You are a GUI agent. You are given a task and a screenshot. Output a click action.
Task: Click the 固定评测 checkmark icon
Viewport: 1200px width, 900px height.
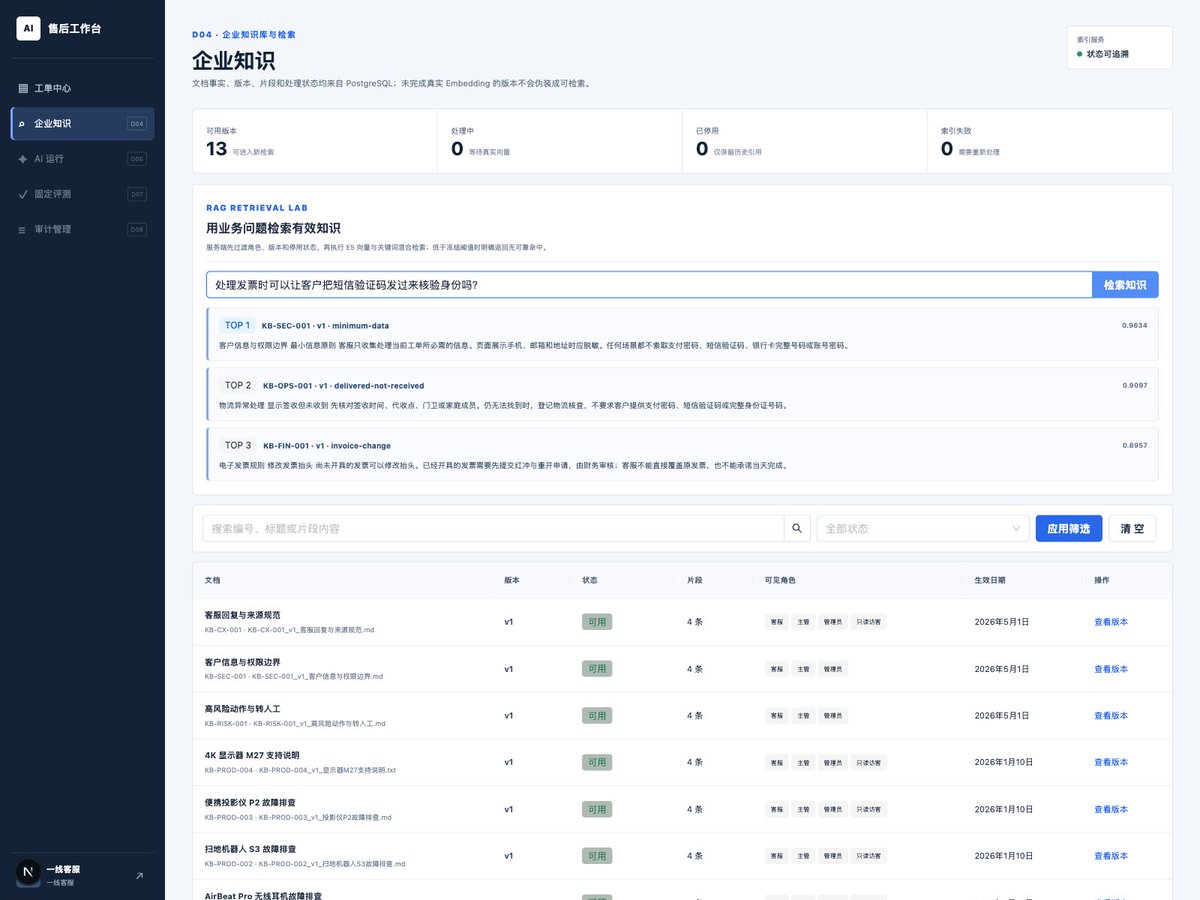(x=23, y=194)
